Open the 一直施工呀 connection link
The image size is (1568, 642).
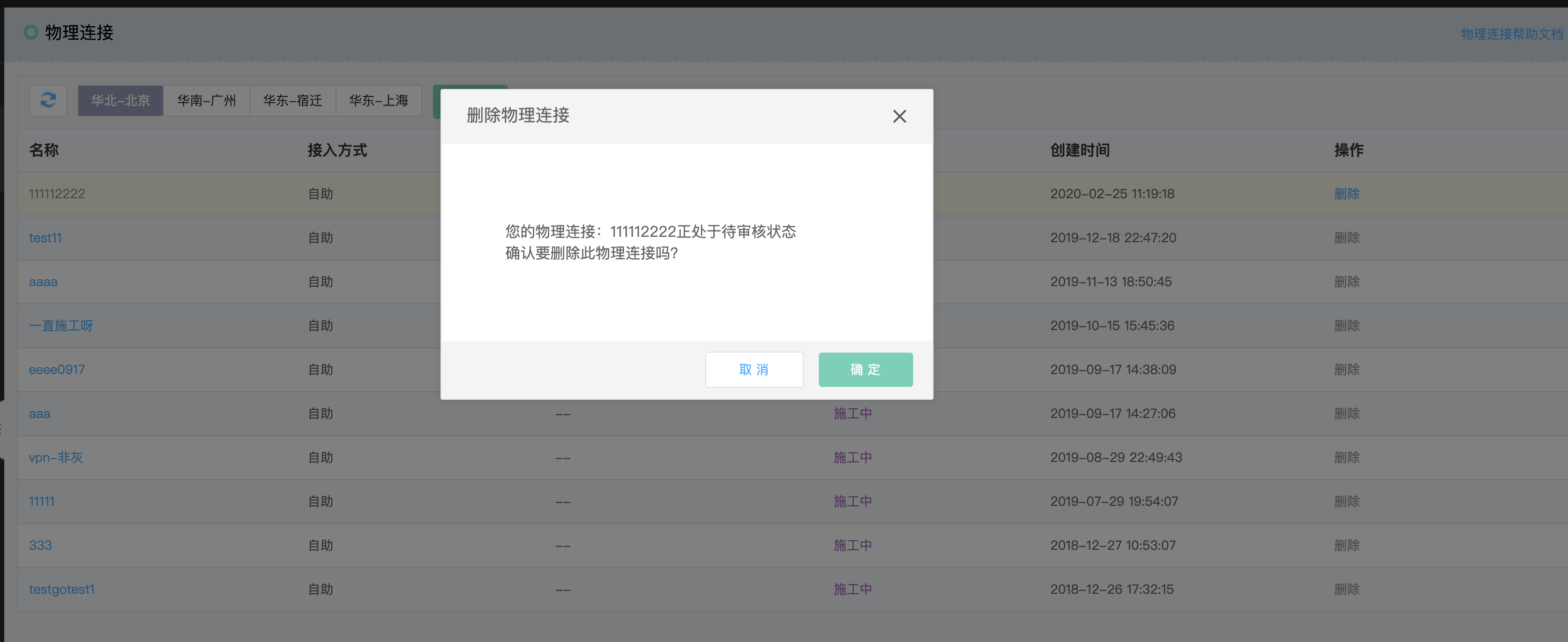point(61,326)
